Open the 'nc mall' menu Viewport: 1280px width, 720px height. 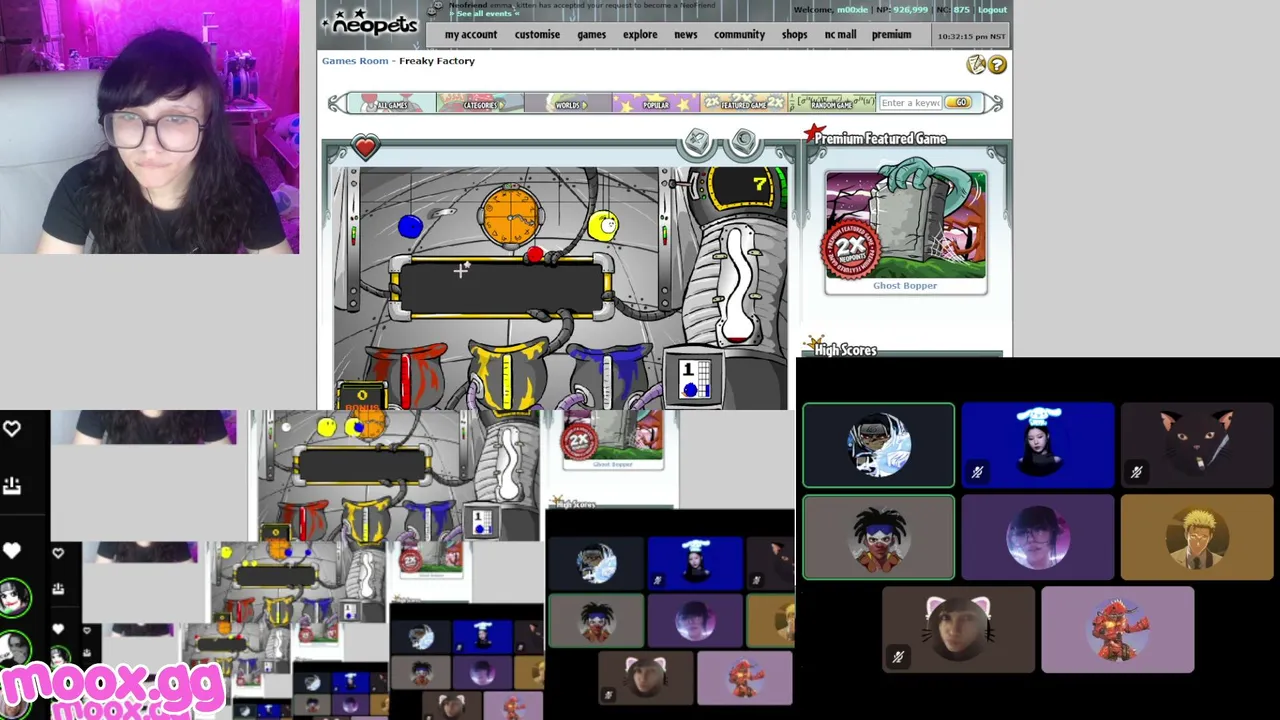point(840,35)
